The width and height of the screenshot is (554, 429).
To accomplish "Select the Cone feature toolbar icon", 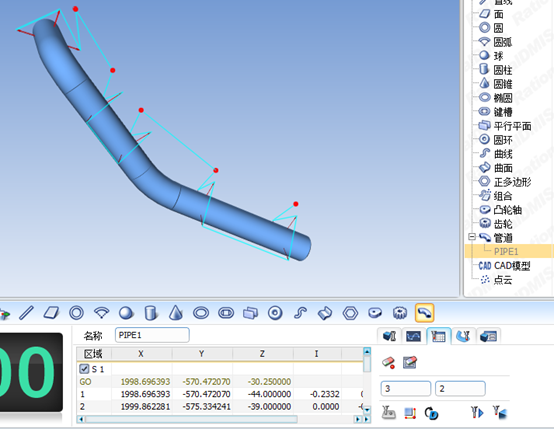I will tap(176, 313).
